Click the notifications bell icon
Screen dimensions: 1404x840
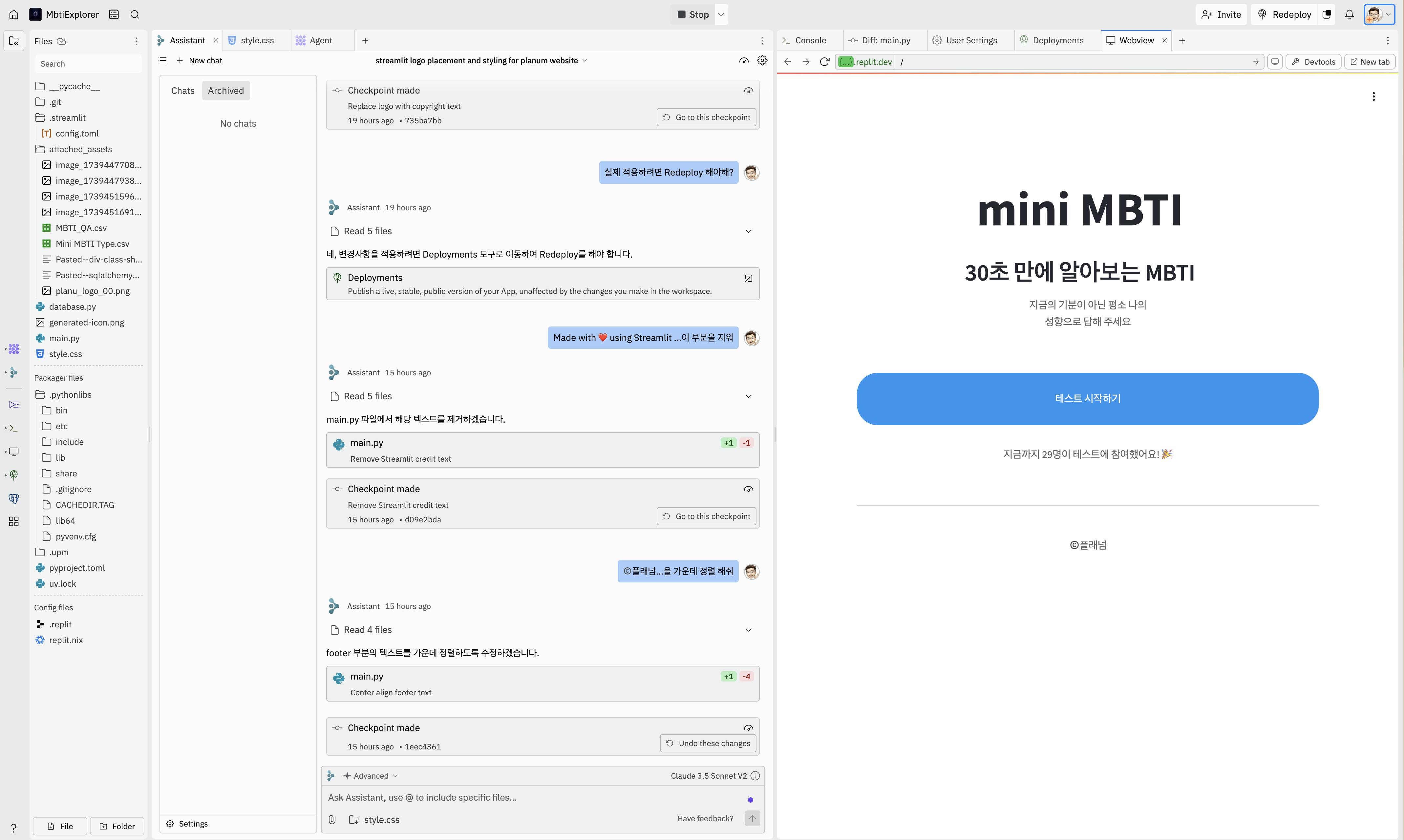pos(1349,15)
